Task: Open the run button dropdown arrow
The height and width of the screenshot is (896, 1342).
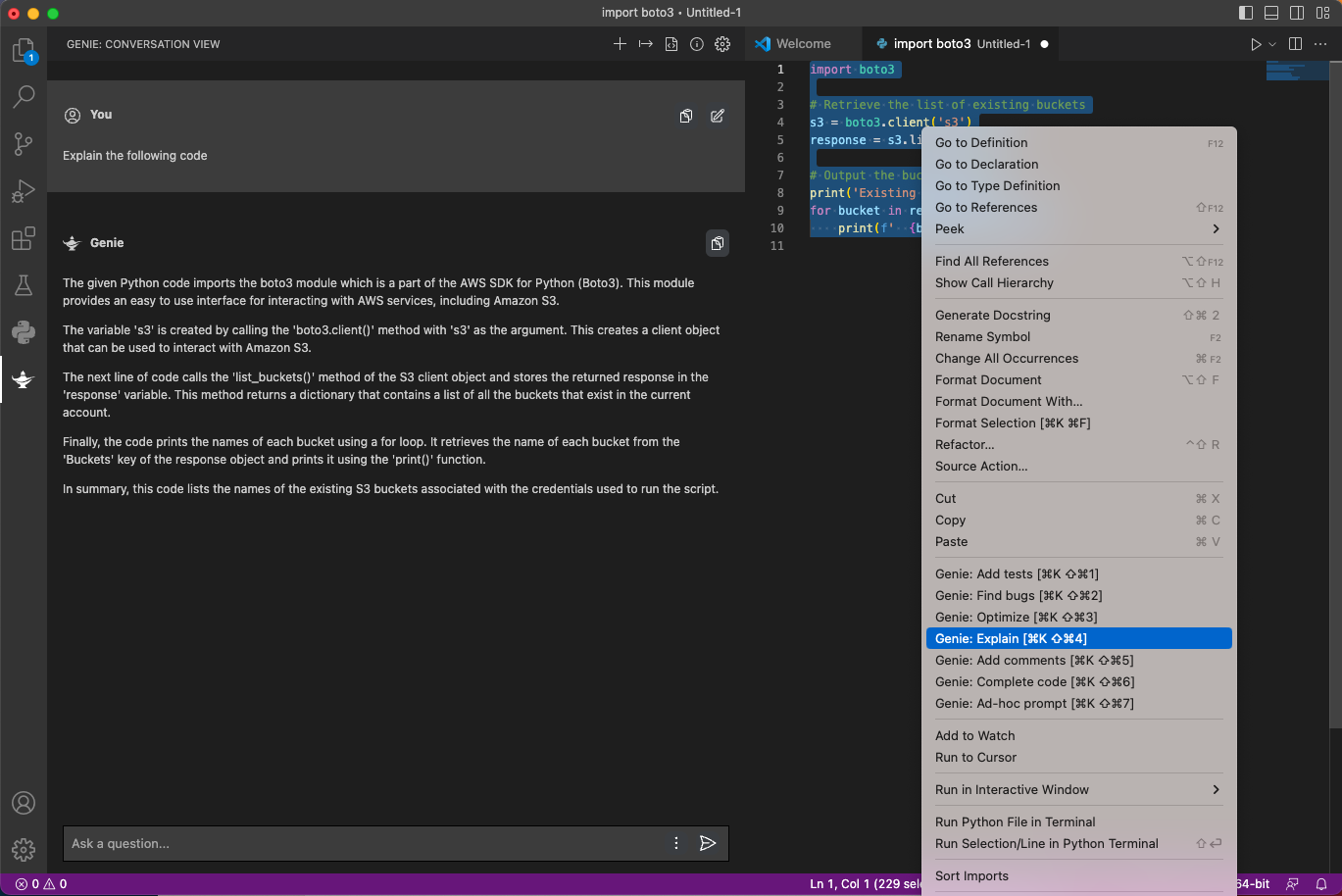Action: coord(1272,44)
